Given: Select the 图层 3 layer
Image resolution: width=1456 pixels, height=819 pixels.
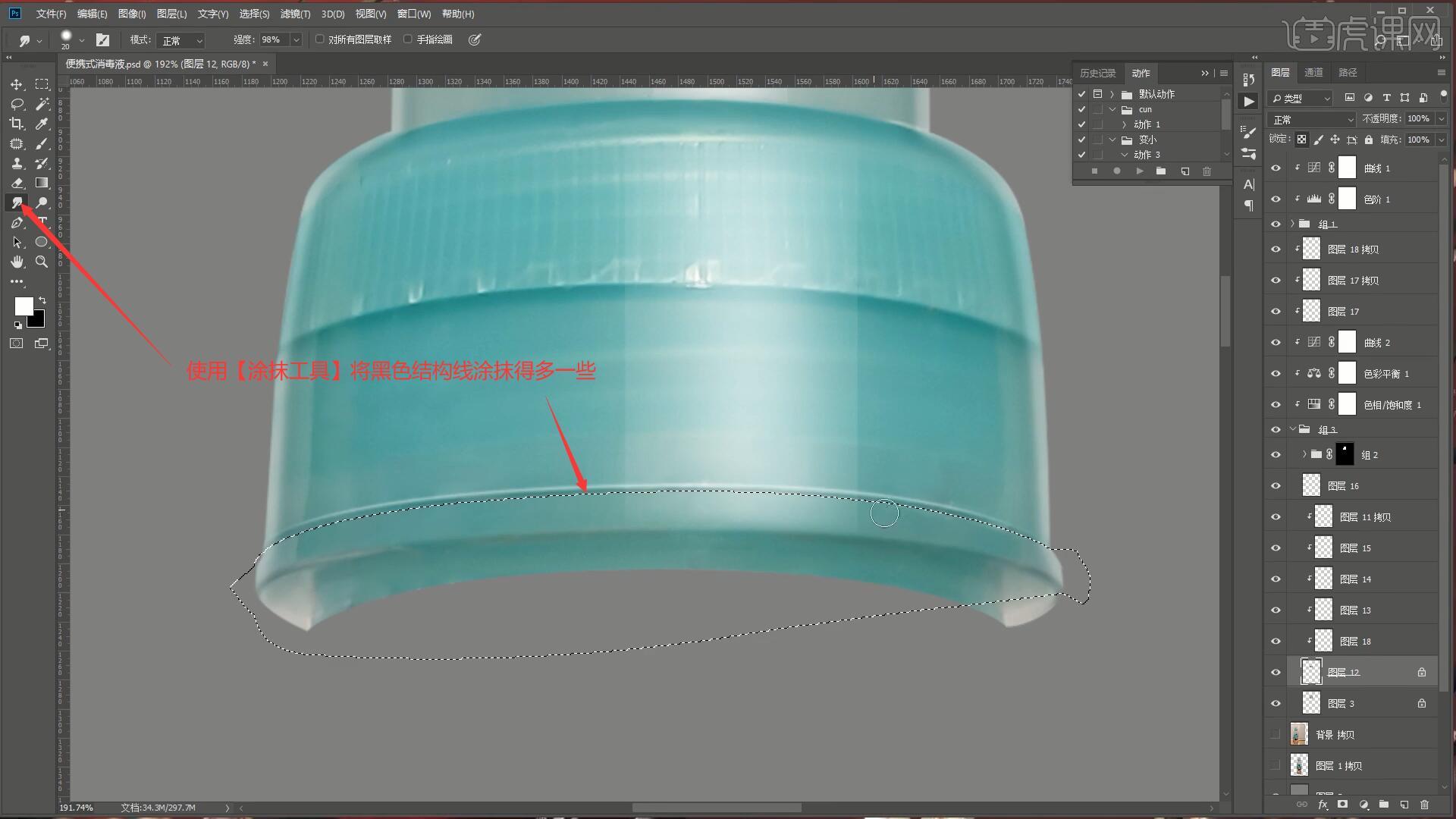Looking at the screenshot, I should 1341,704.
